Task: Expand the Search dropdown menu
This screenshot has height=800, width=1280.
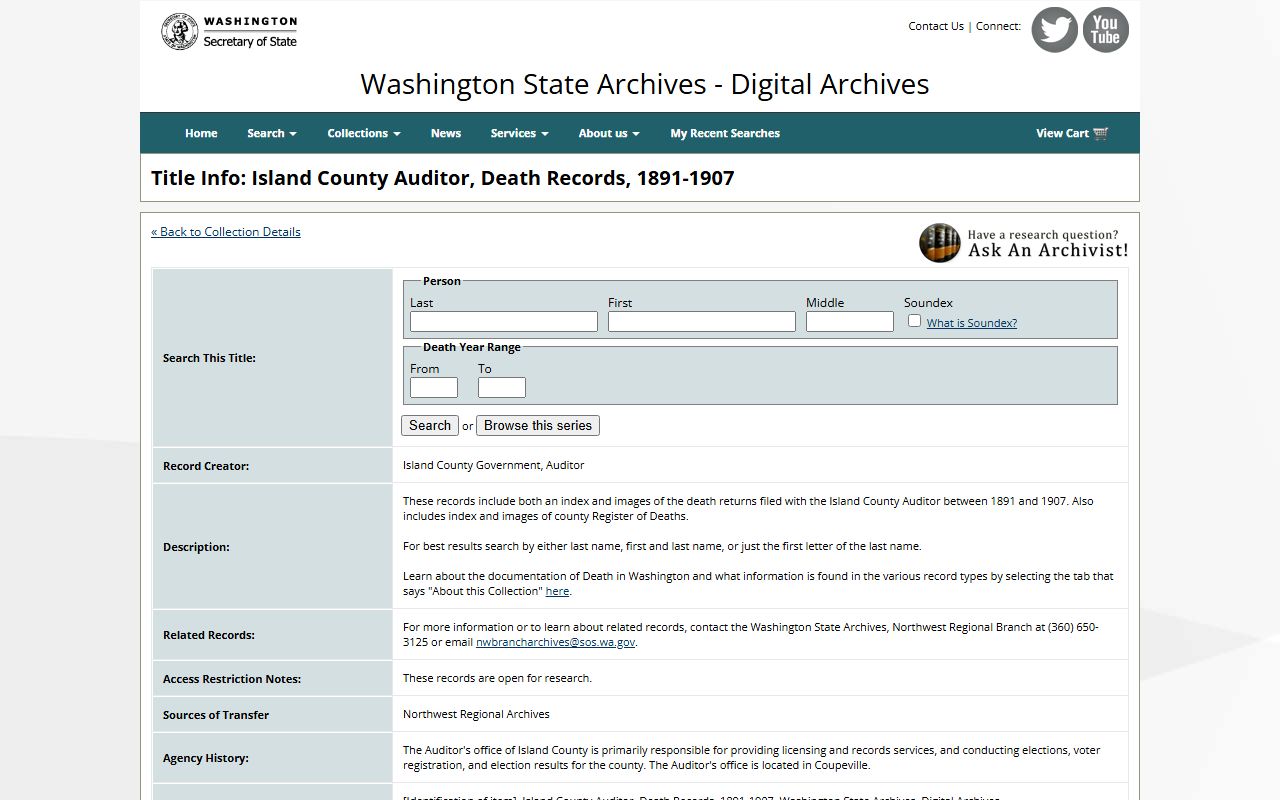Action: tap(272, 133)
